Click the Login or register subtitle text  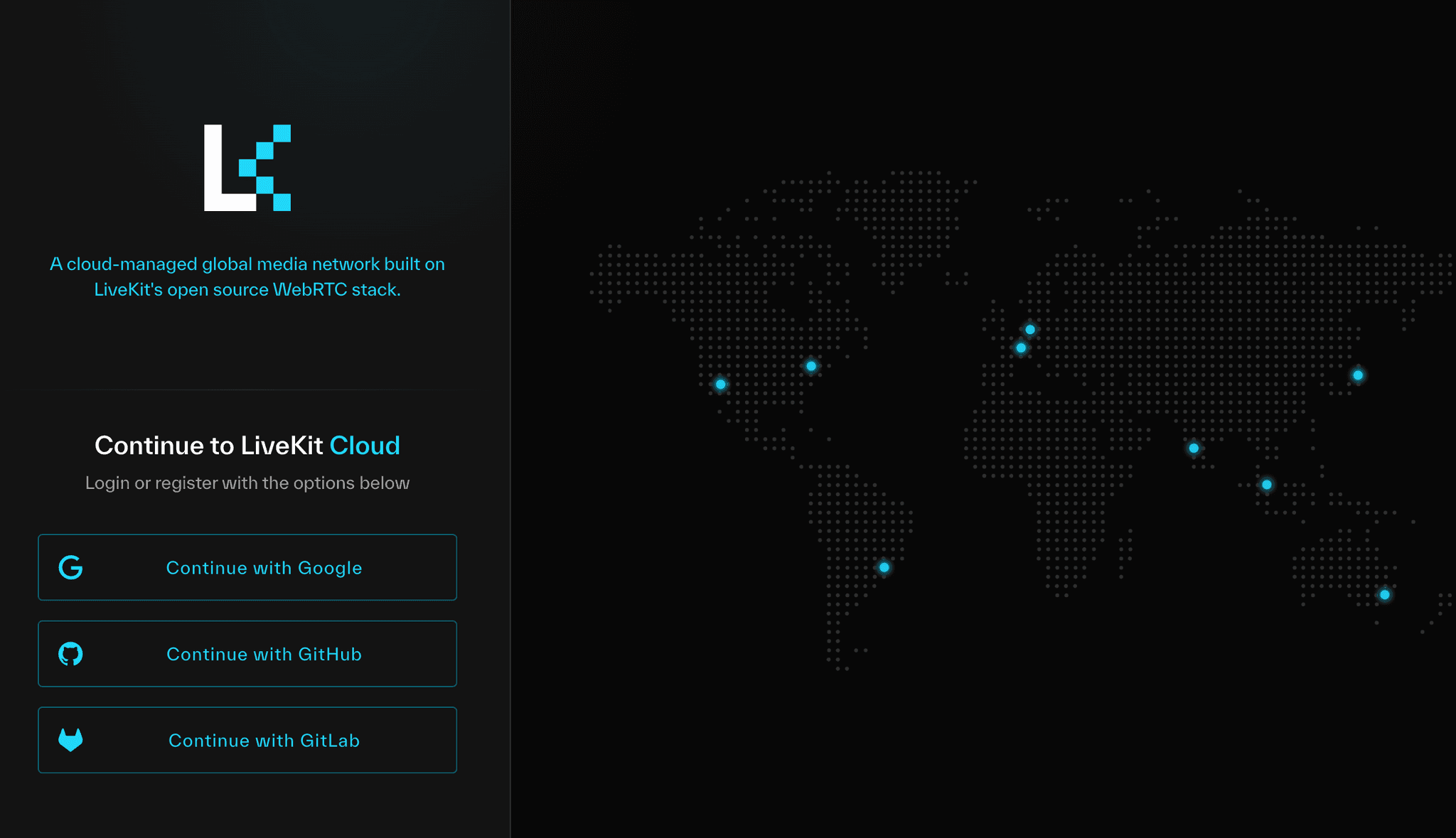click(247, 483)
